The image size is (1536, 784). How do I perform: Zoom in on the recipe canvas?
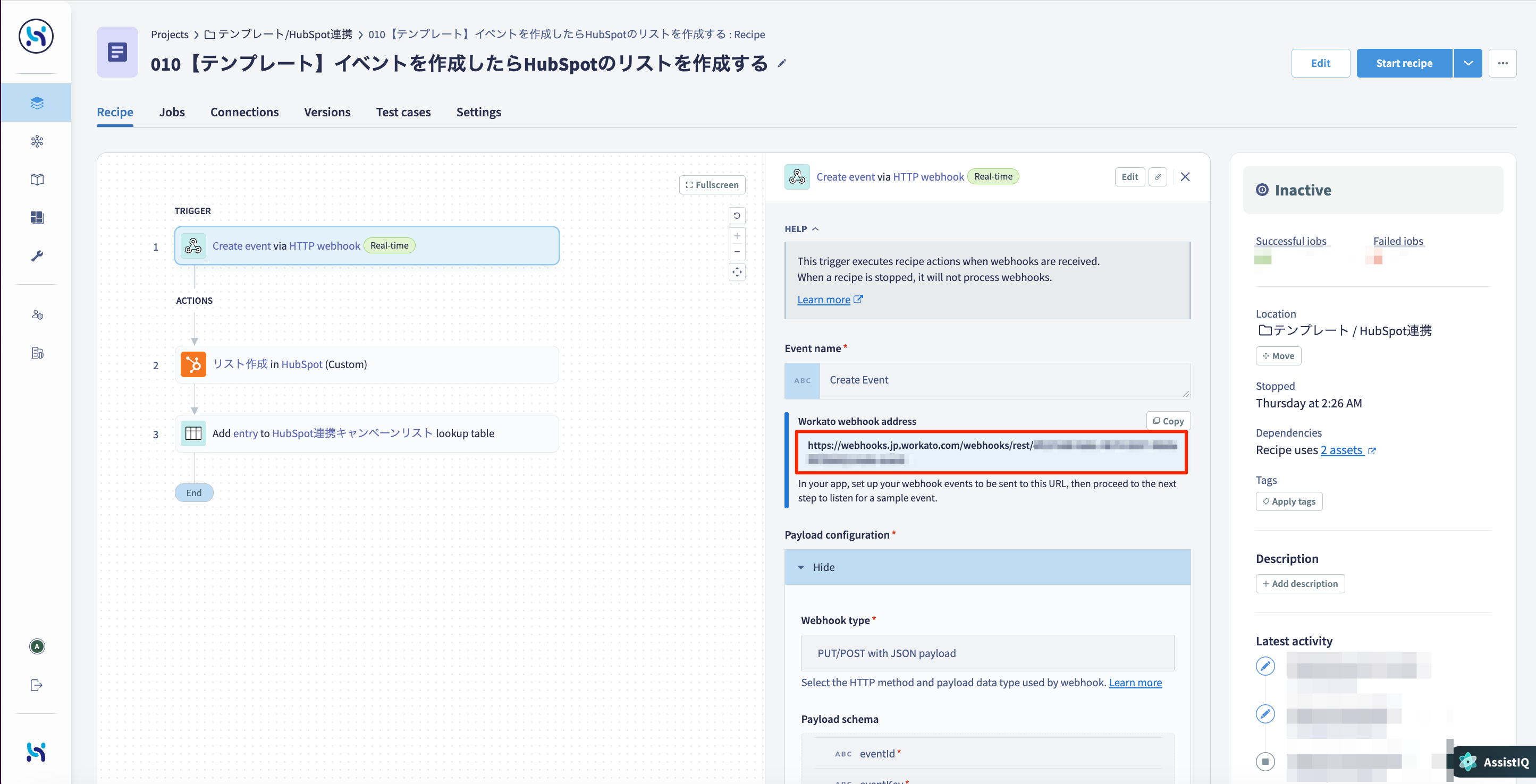(x=737, y=236)
